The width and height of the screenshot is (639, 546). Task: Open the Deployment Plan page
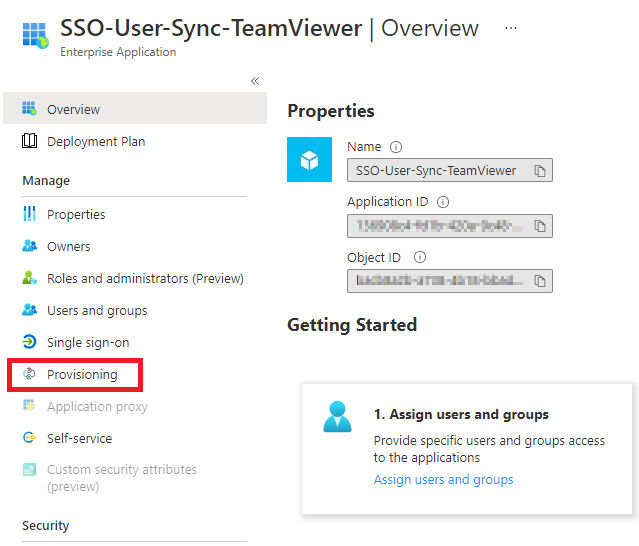coord(96,141)
